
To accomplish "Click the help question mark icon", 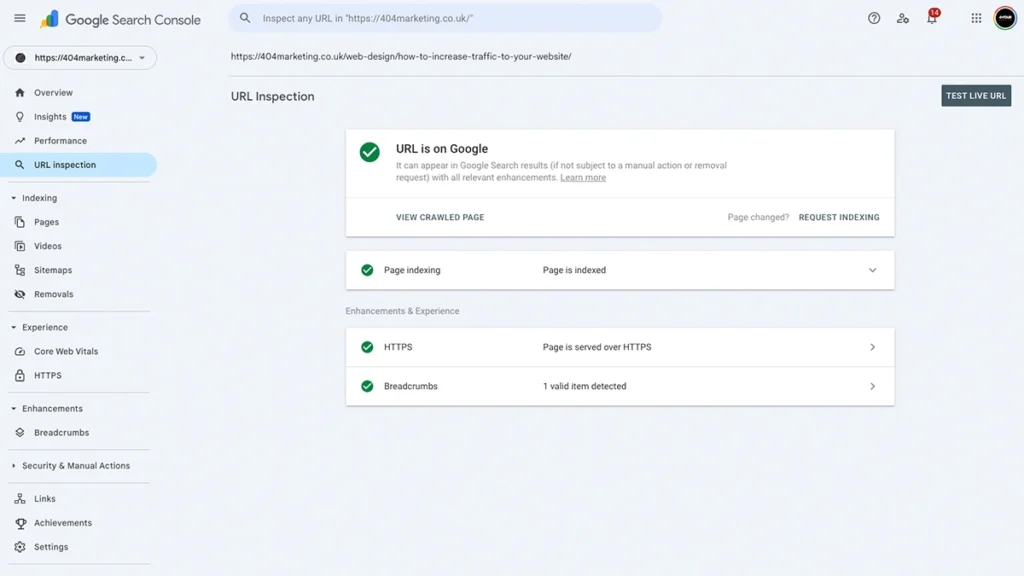I will coord(874,18).
